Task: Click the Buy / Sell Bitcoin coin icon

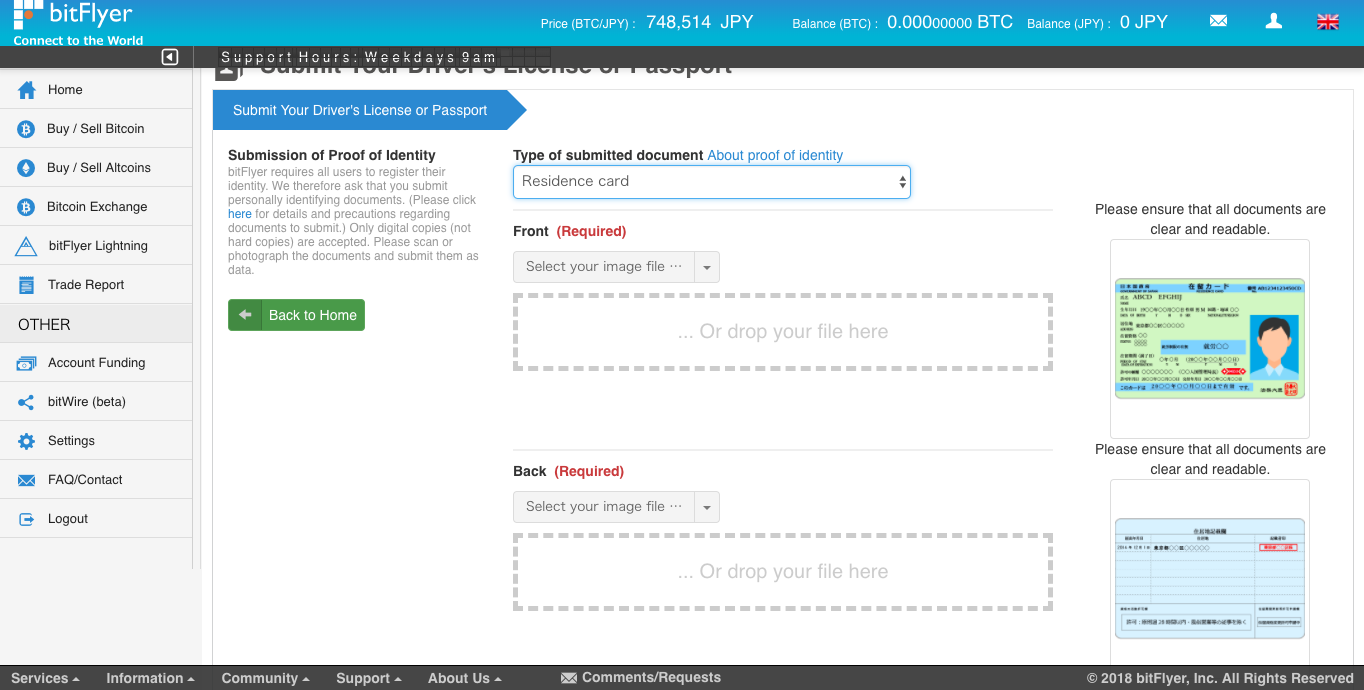Action: pos(27,129)
